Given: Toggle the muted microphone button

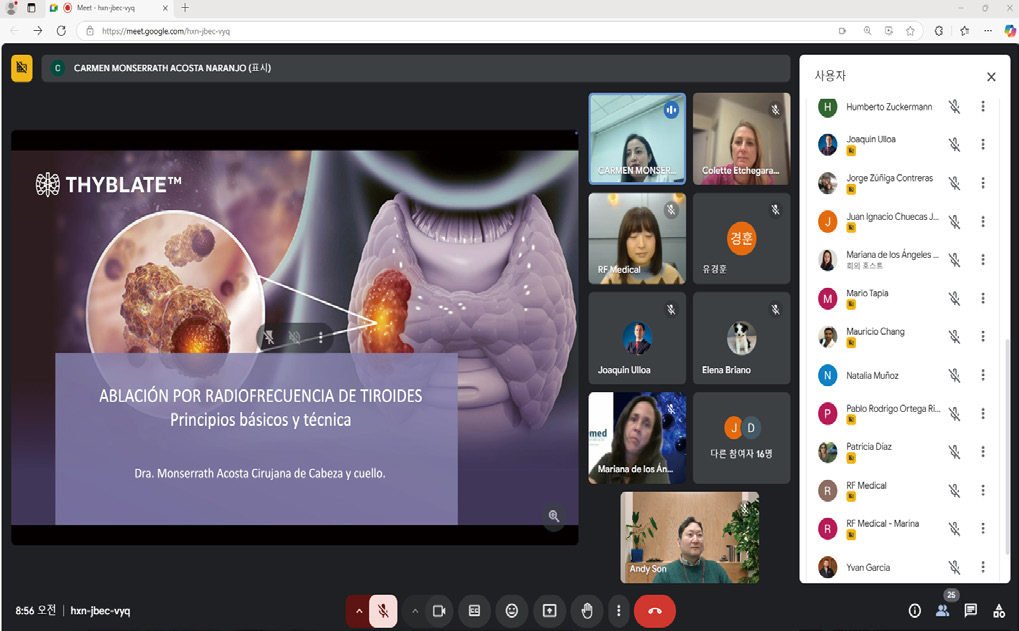Looking at the screenshot, I should click(x=383, y=611).
